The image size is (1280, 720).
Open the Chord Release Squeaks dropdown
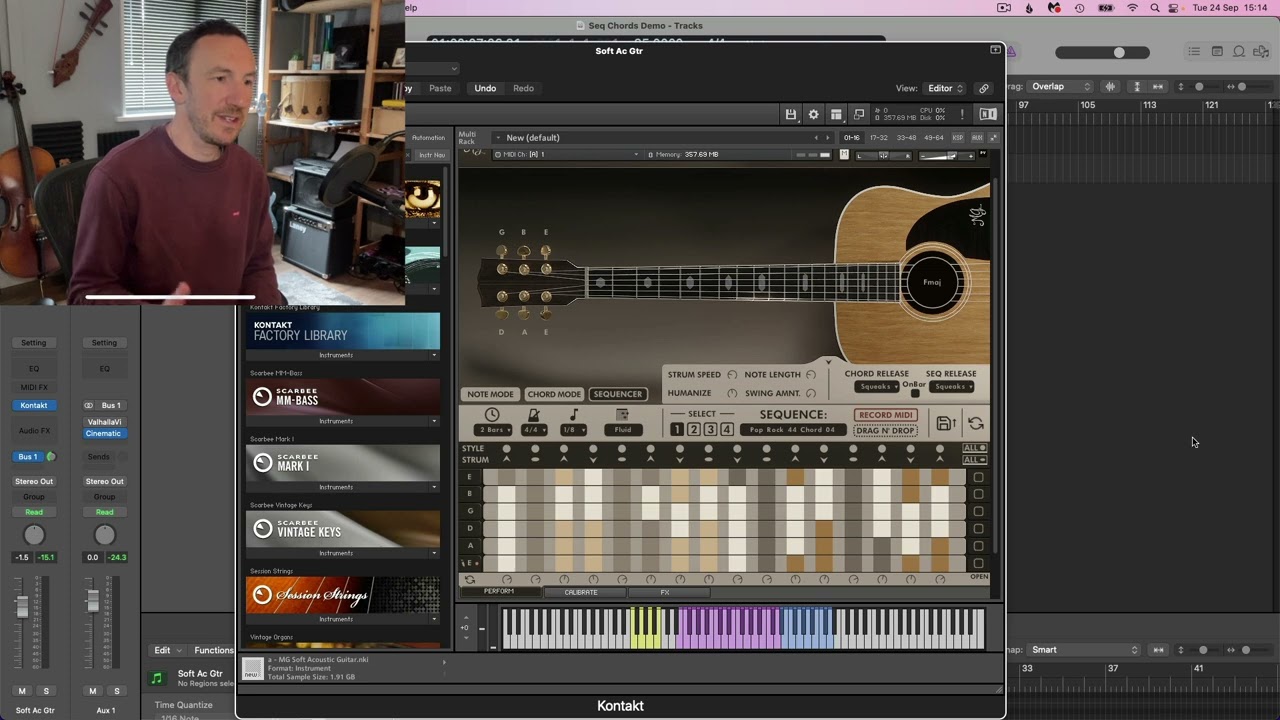point(877,387)
